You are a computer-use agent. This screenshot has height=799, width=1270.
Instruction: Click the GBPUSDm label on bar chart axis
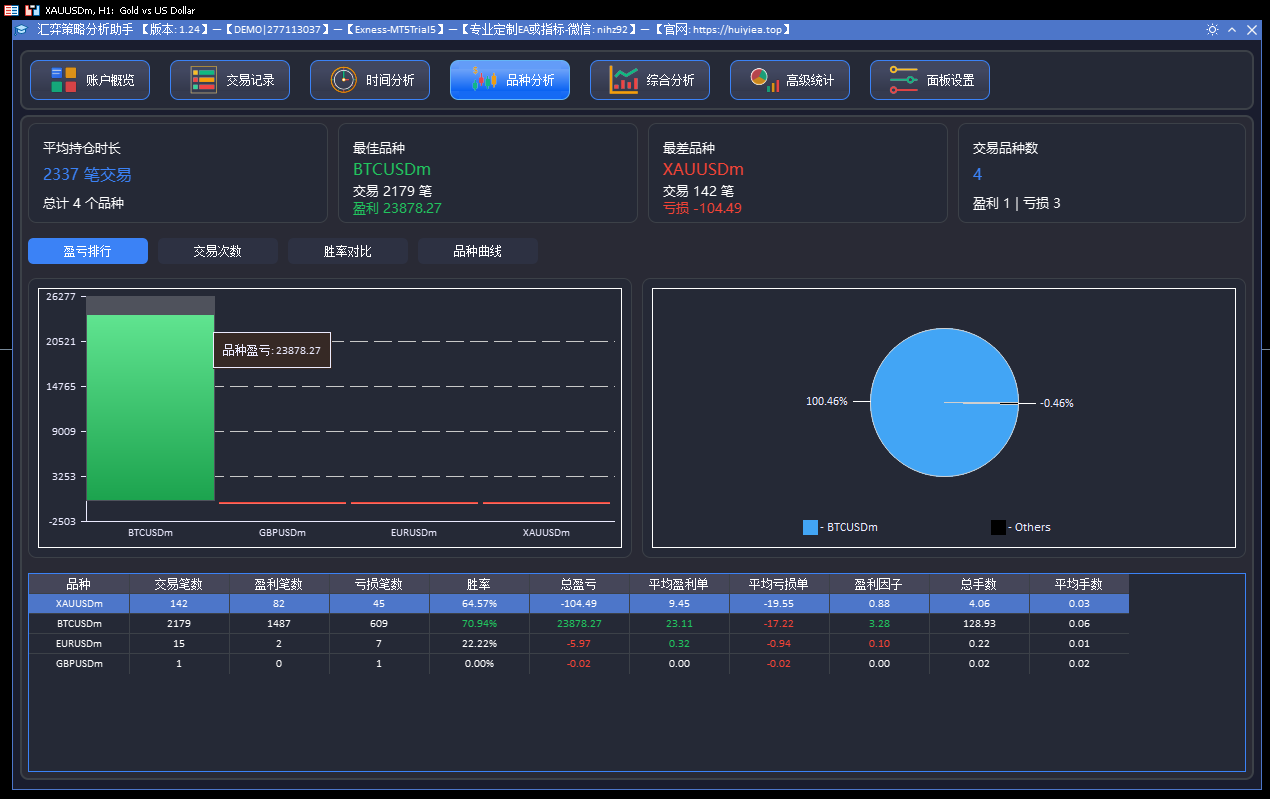click(x=282, y=533)
